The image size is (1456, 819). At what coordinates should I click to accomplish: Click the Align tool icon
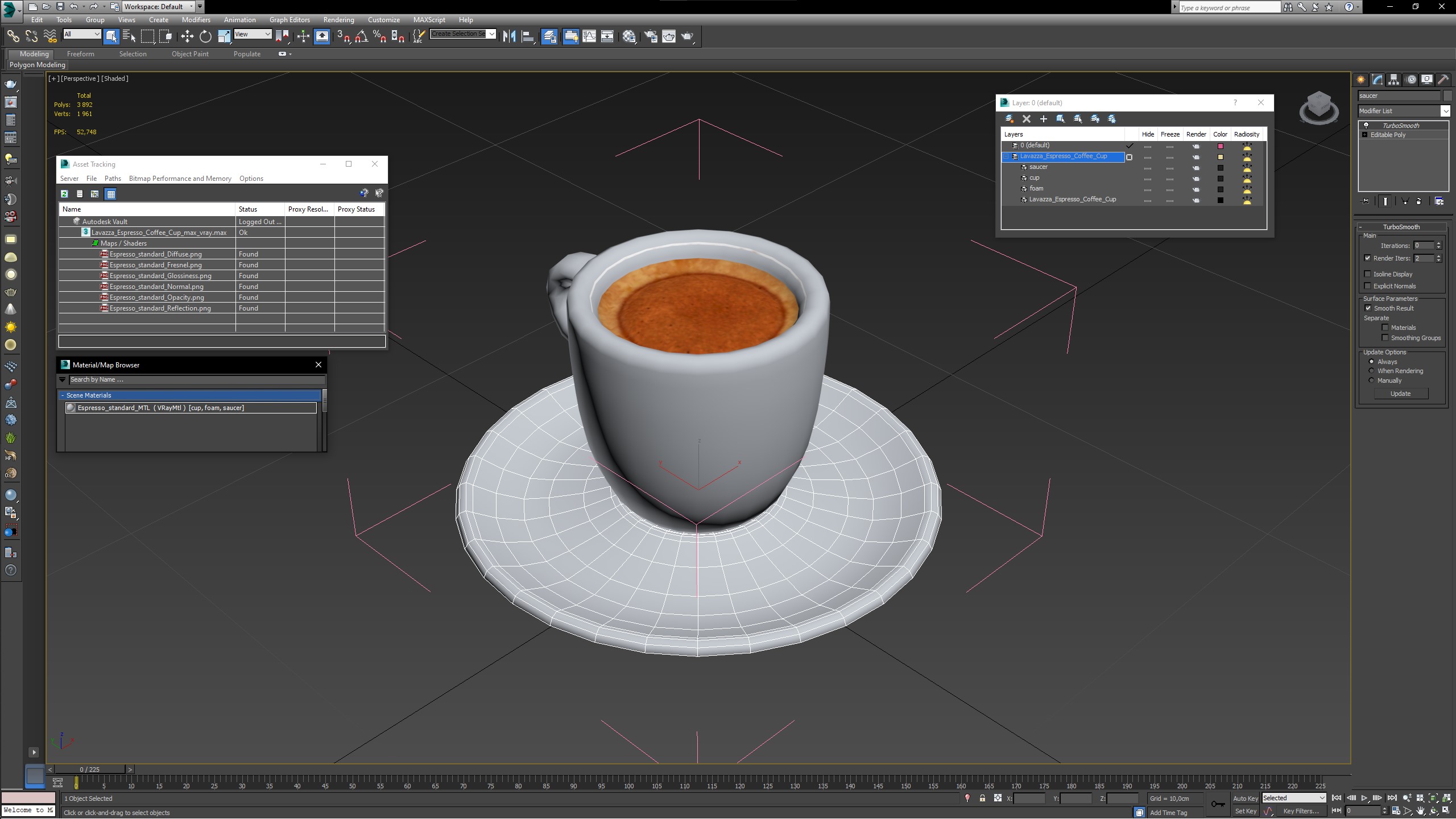pyautogui.click(x=528, y=36)
